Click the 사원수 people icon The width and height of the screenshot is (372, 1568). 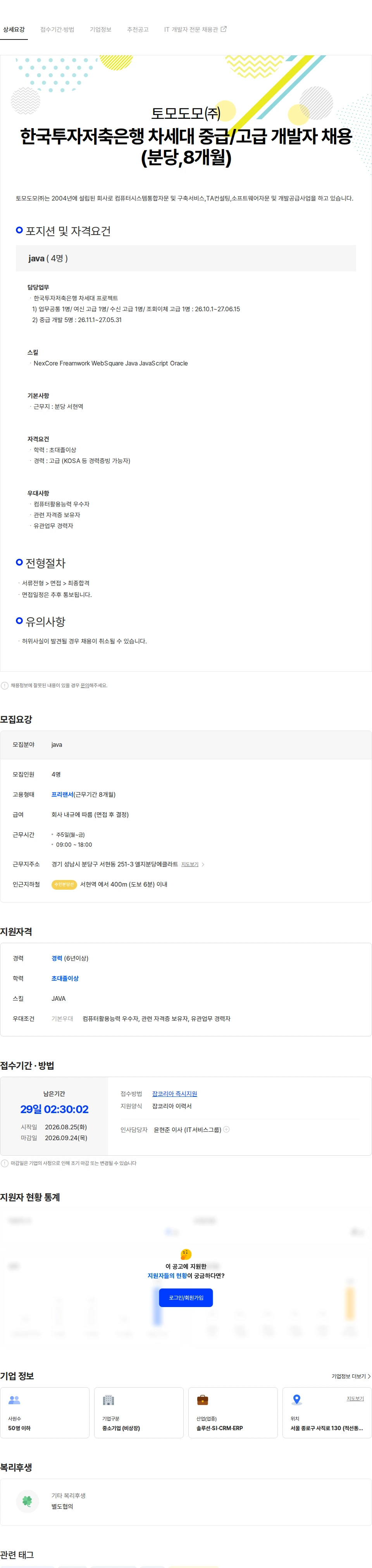coord(14,1400)
